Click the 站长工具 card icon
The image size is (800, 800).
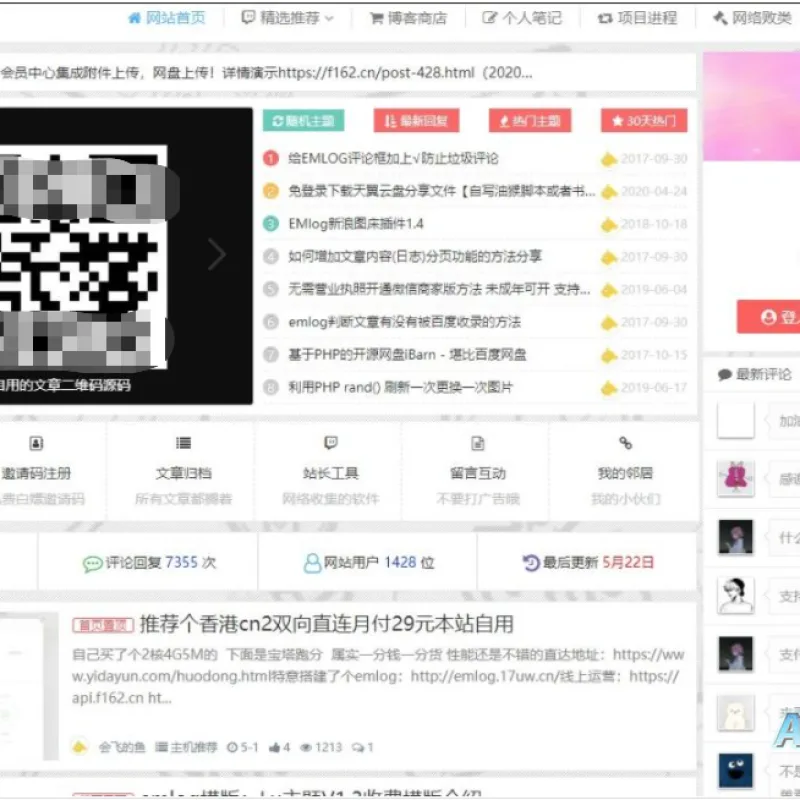click(331, 443)
